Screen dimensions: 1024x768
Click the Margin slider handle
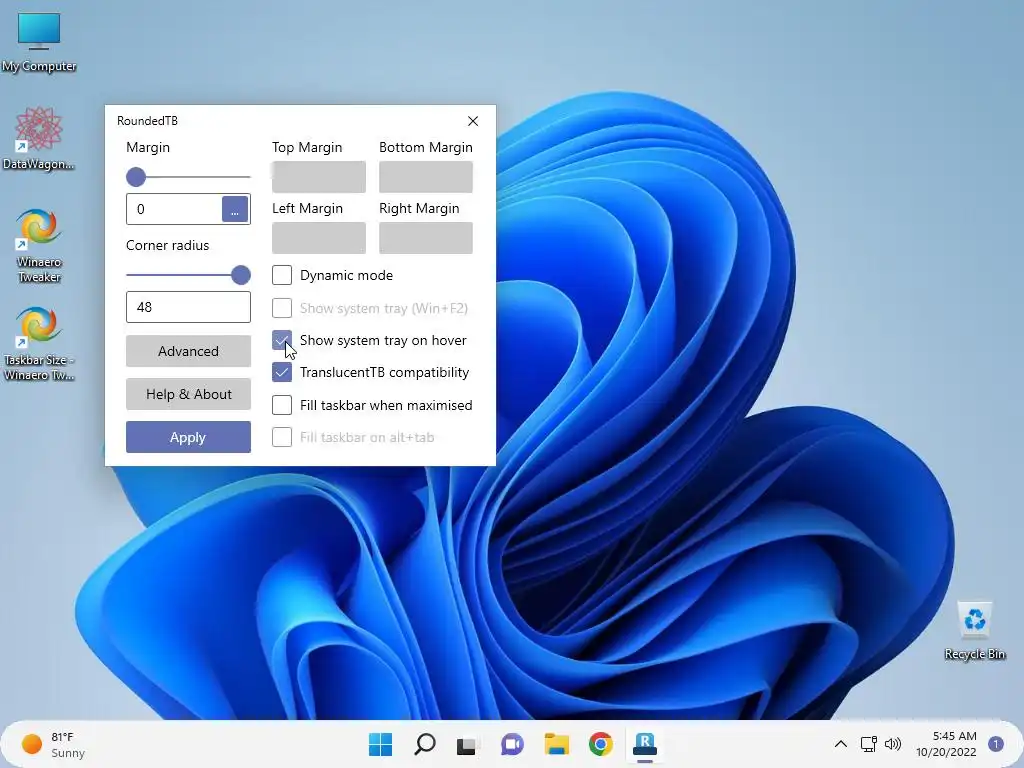tap(136, 177)
